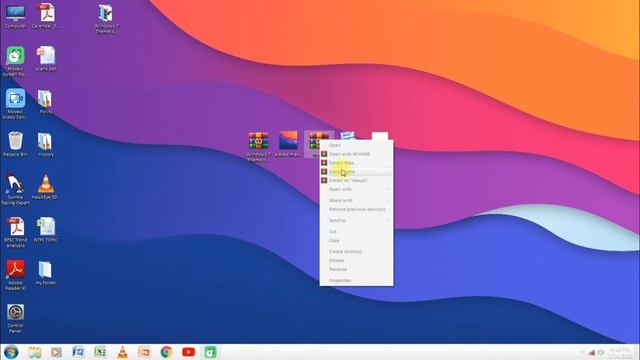Launch VLC media player from the taskbar

coord(122,352)
